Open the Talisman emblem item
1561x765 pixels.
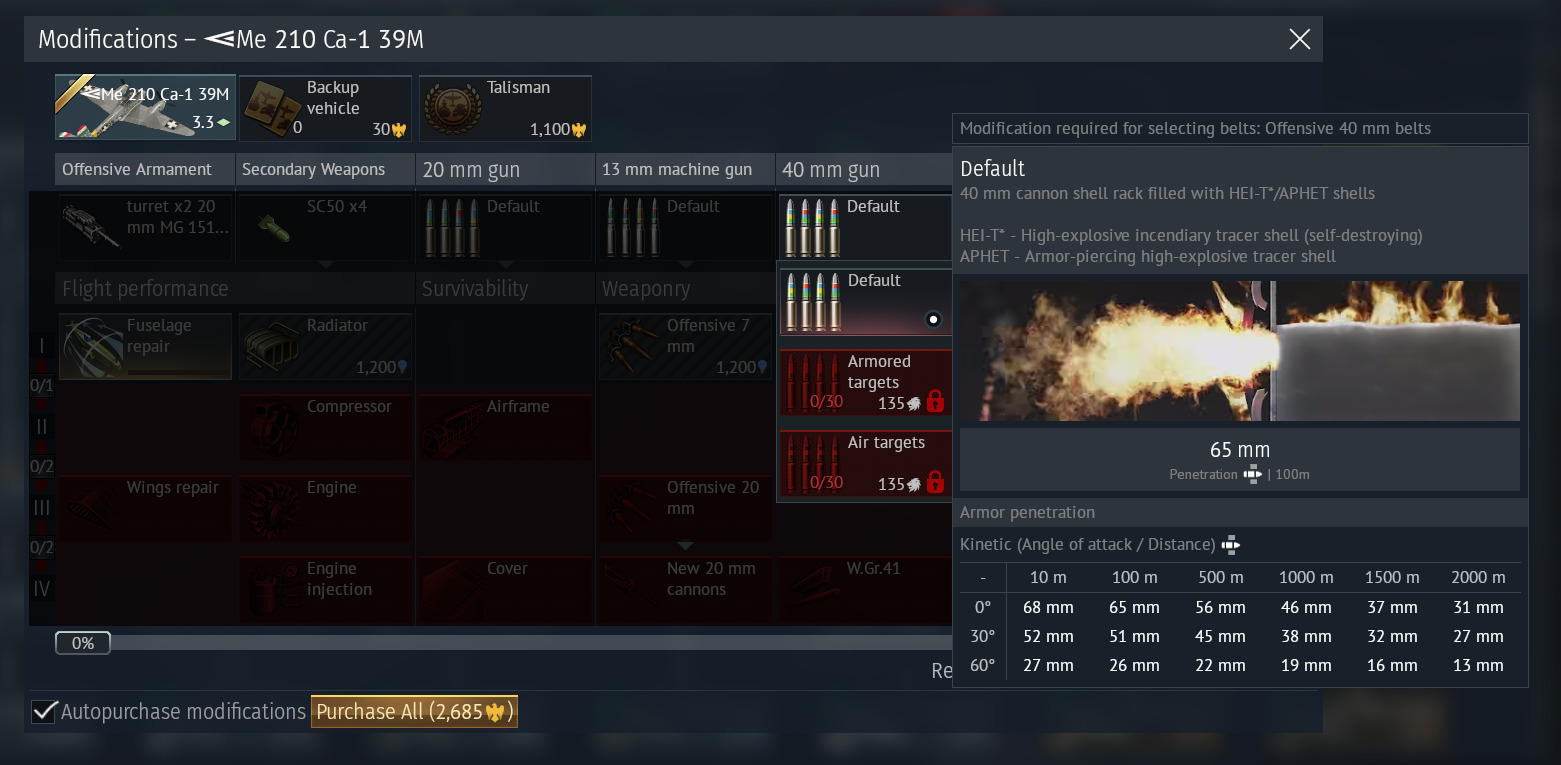pos(453,107)
